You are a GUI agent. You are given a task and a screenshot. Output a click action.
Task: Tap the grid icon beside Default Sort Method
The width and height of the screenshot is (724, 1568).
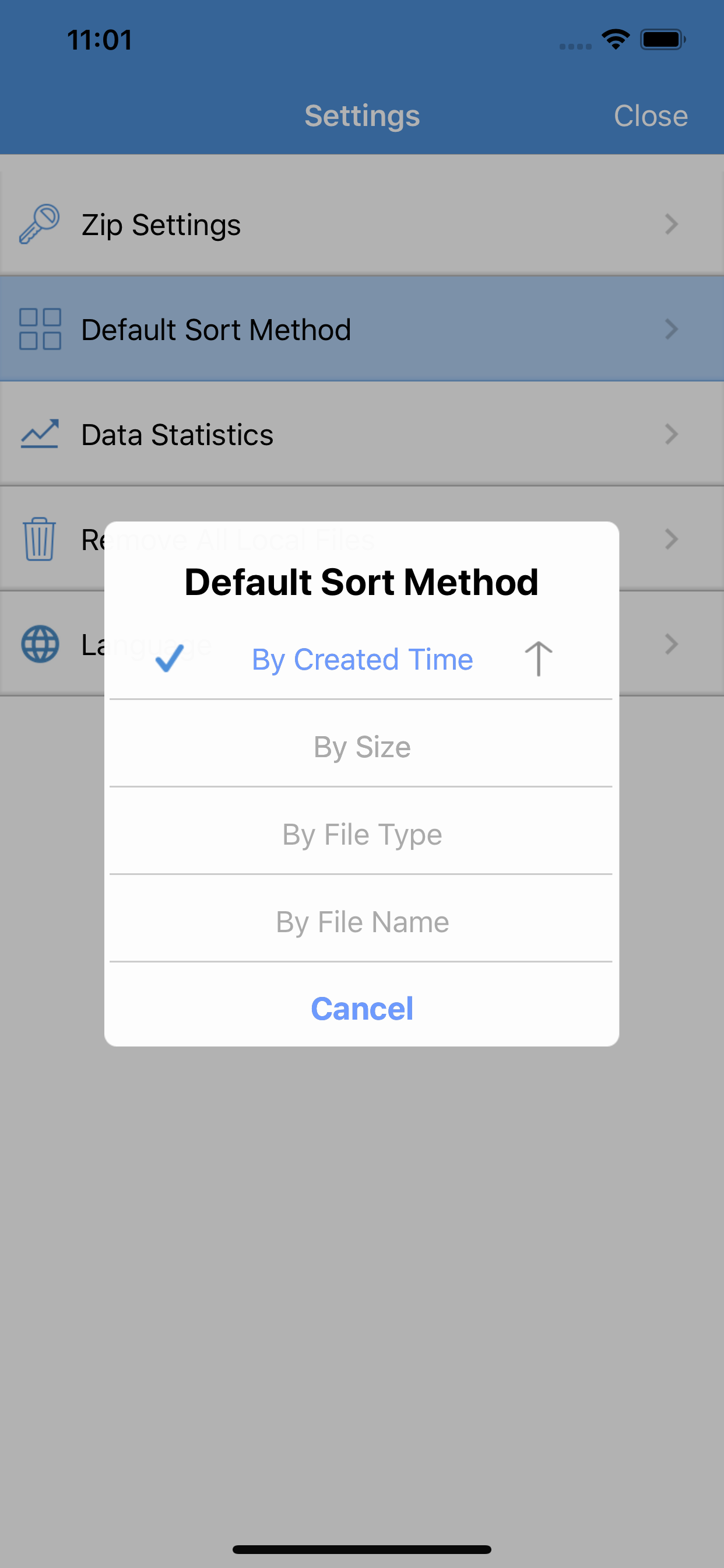pos(40,330)
